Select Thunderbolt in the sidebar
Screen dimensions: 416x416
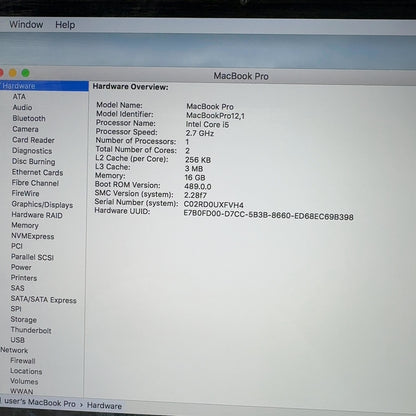31,330
